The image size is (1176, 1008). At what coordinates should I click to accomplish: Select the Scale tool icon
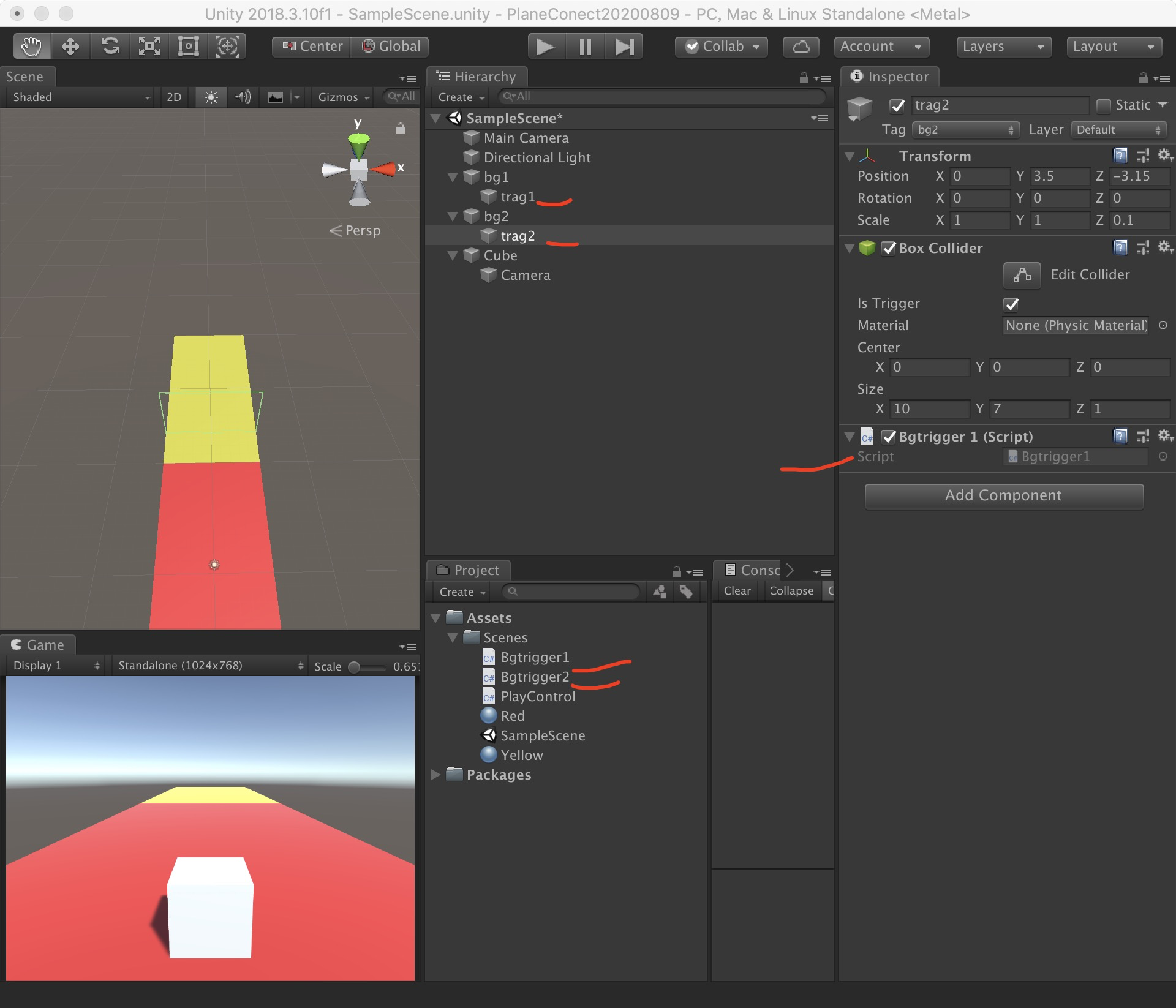(149, 47)
